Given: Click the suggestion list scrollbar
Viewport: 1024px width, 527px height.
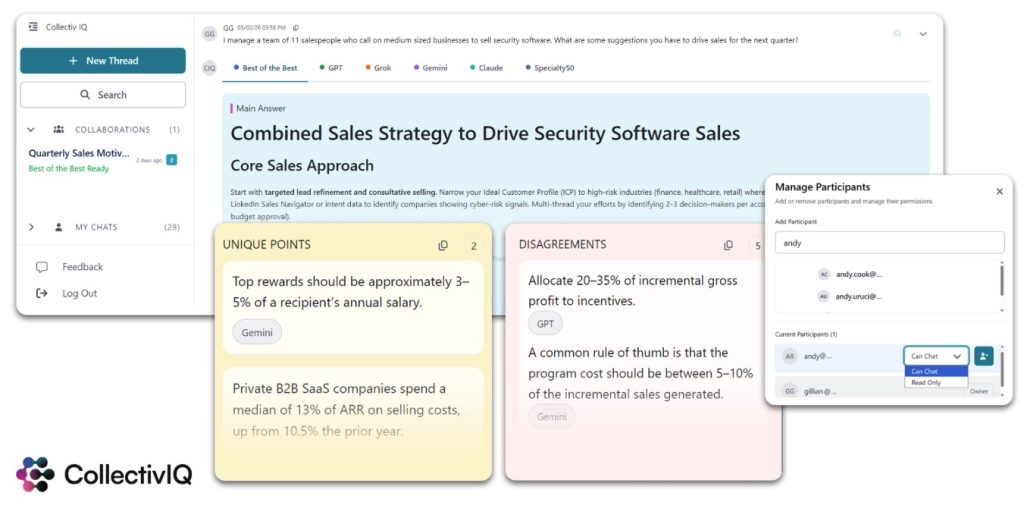Looking at the screenshot, I should click(1002, 279).
